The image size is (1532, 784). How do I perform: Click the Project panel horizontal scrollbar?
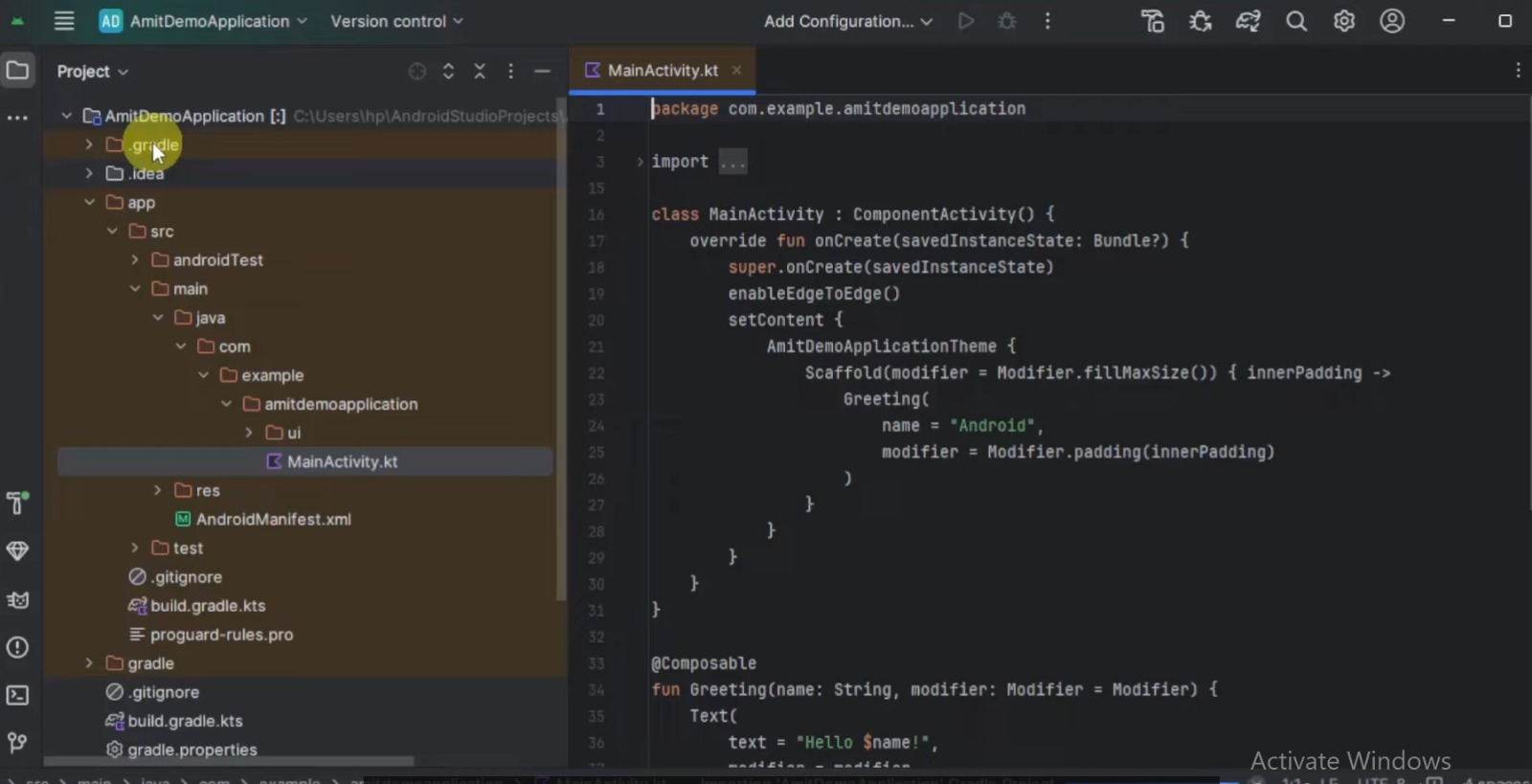pos(230,762)
